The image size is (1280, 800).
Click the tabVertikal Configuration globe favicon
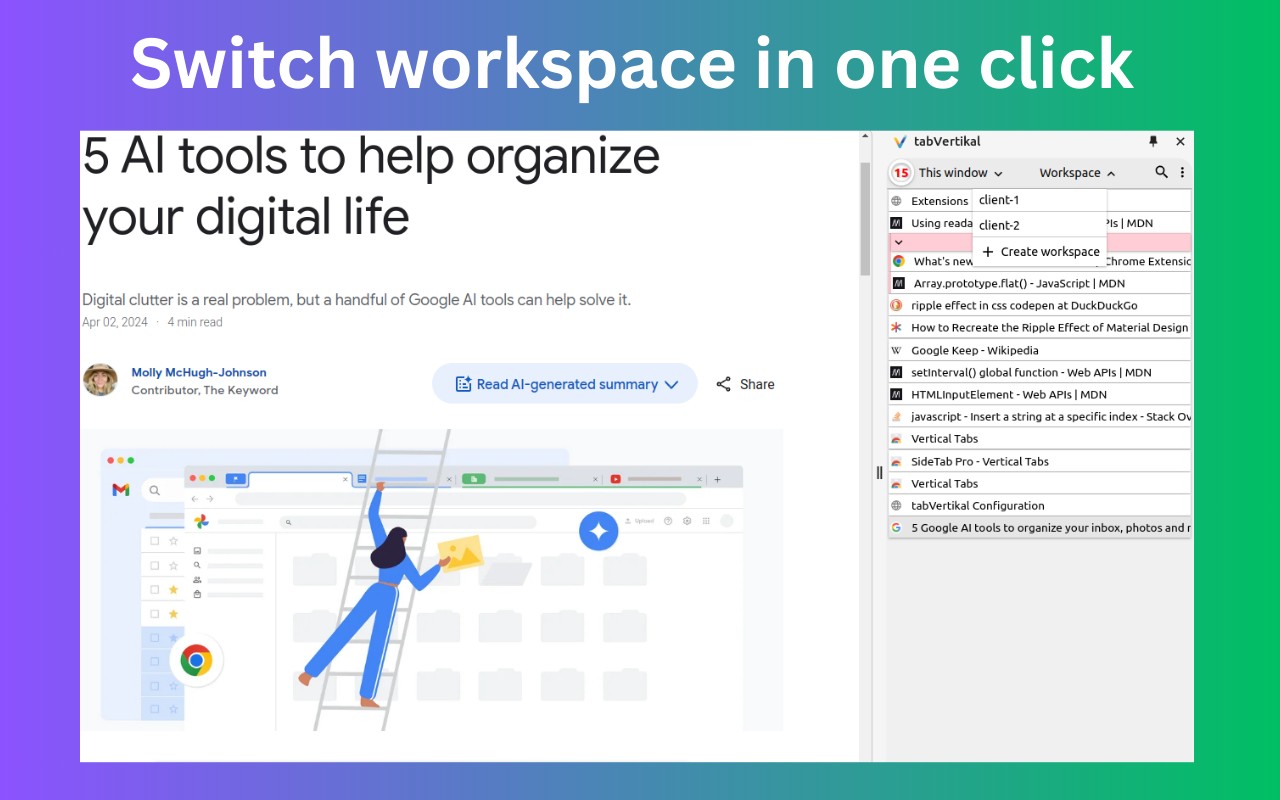click(897, 505)
